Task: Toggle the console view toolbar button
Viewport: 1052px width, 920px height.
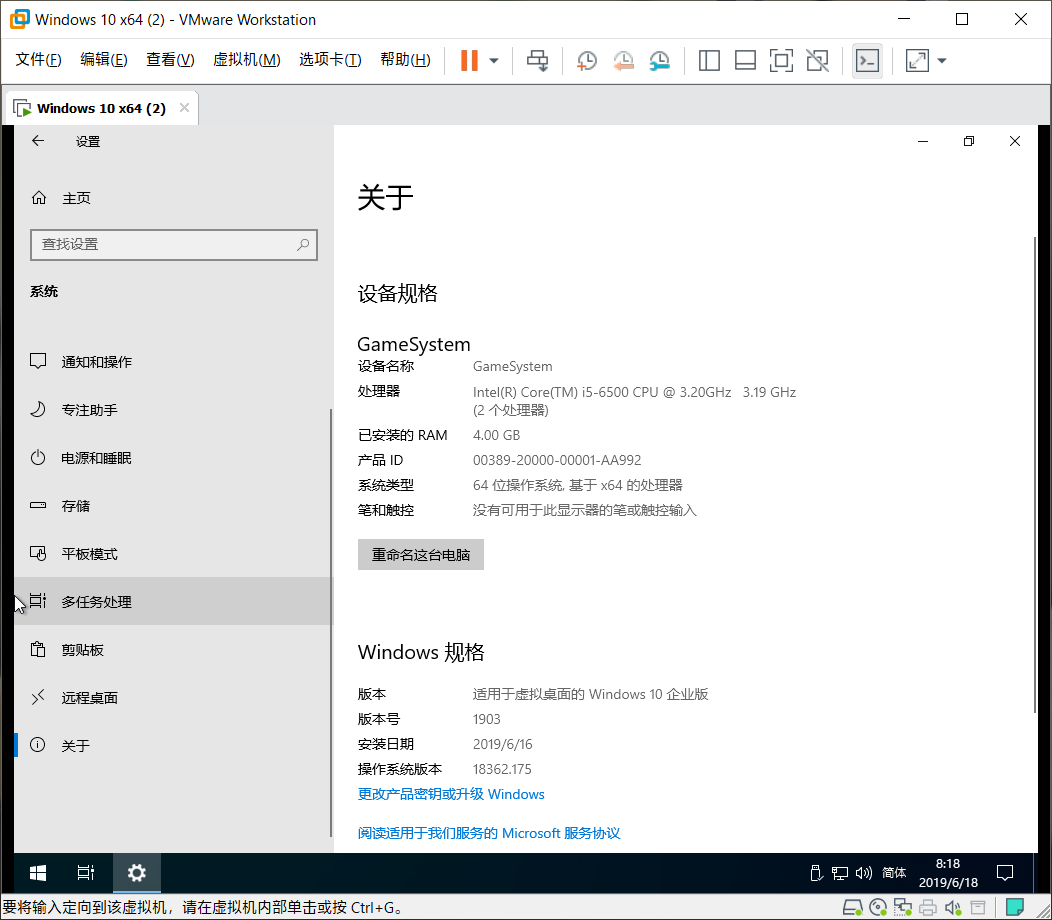Action: pos(867,60)
